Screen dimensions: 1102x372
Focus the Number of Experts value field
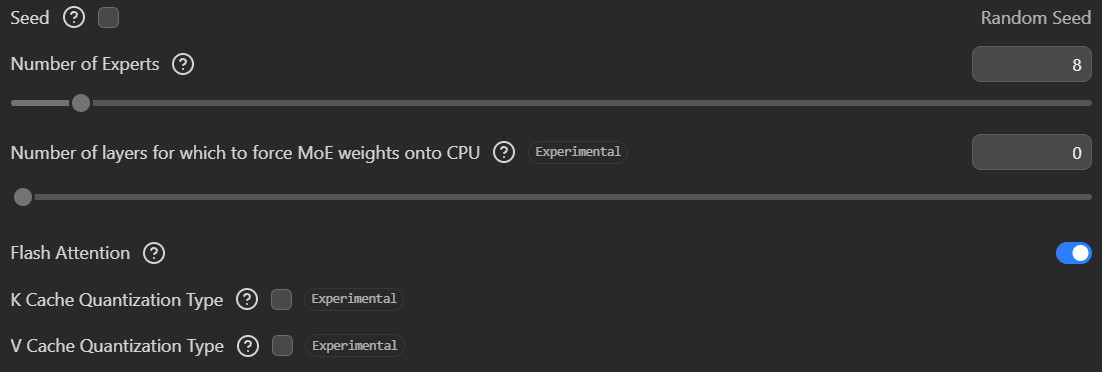point(1032,65)
